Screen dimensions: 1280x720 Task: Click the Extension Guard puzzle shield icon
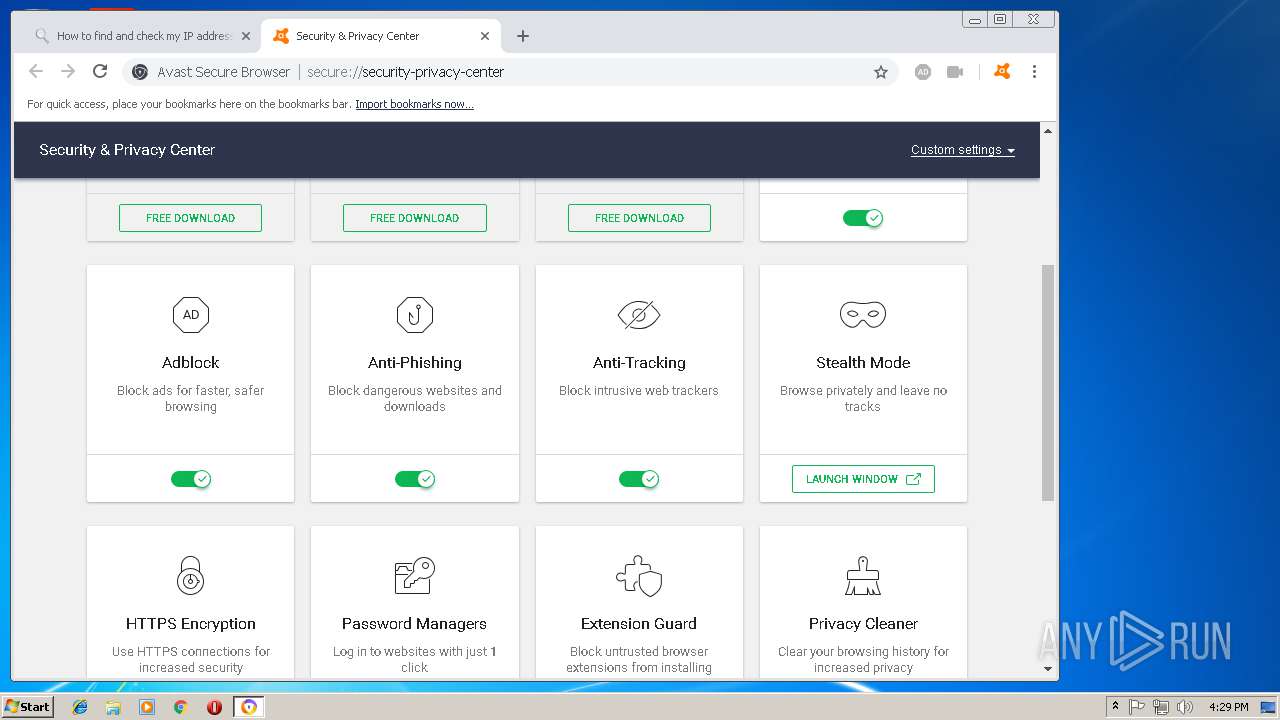click(x=639, y=576)
